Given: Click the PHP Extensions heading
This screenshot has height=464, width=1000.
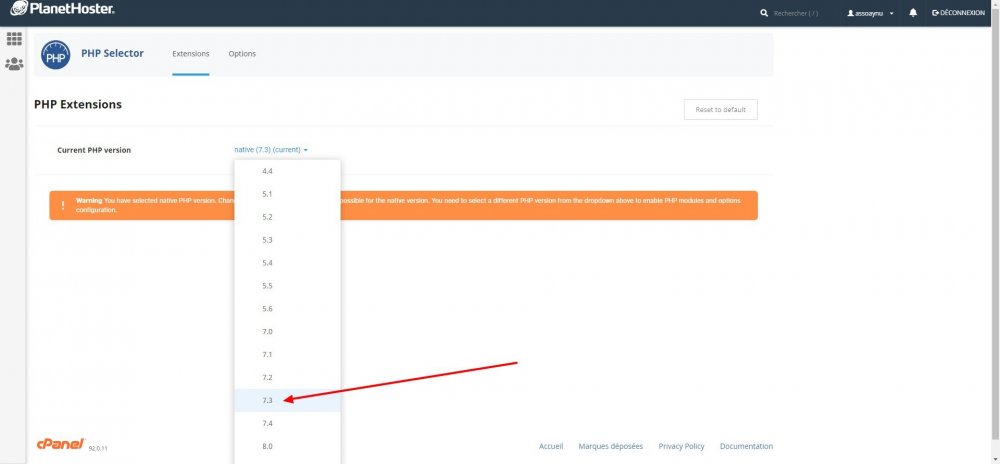Looking at the screenshot, I should point(78,105).
